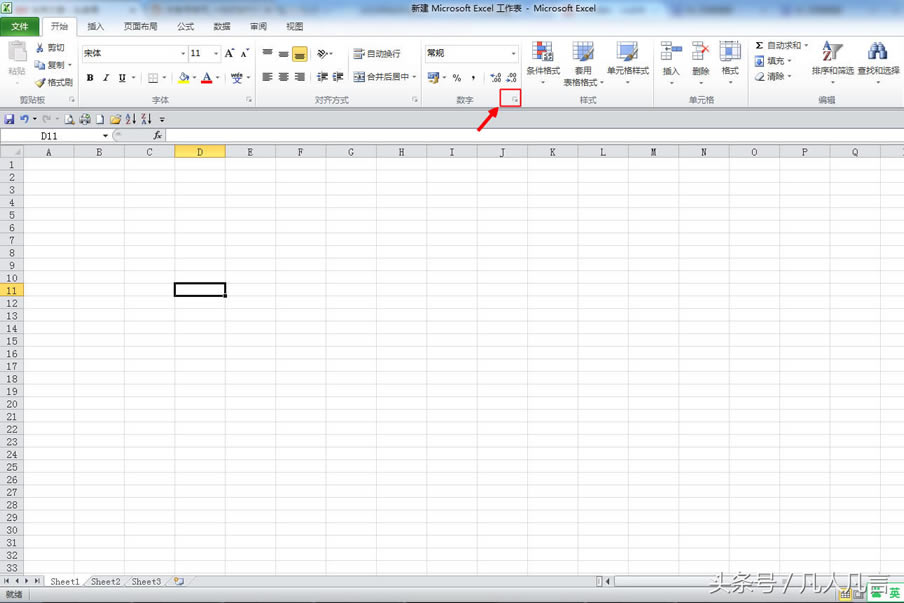This screenshot has height=603, width=904.
Task: Click Insert Worksheet after Sheet3
Action: 178,581
